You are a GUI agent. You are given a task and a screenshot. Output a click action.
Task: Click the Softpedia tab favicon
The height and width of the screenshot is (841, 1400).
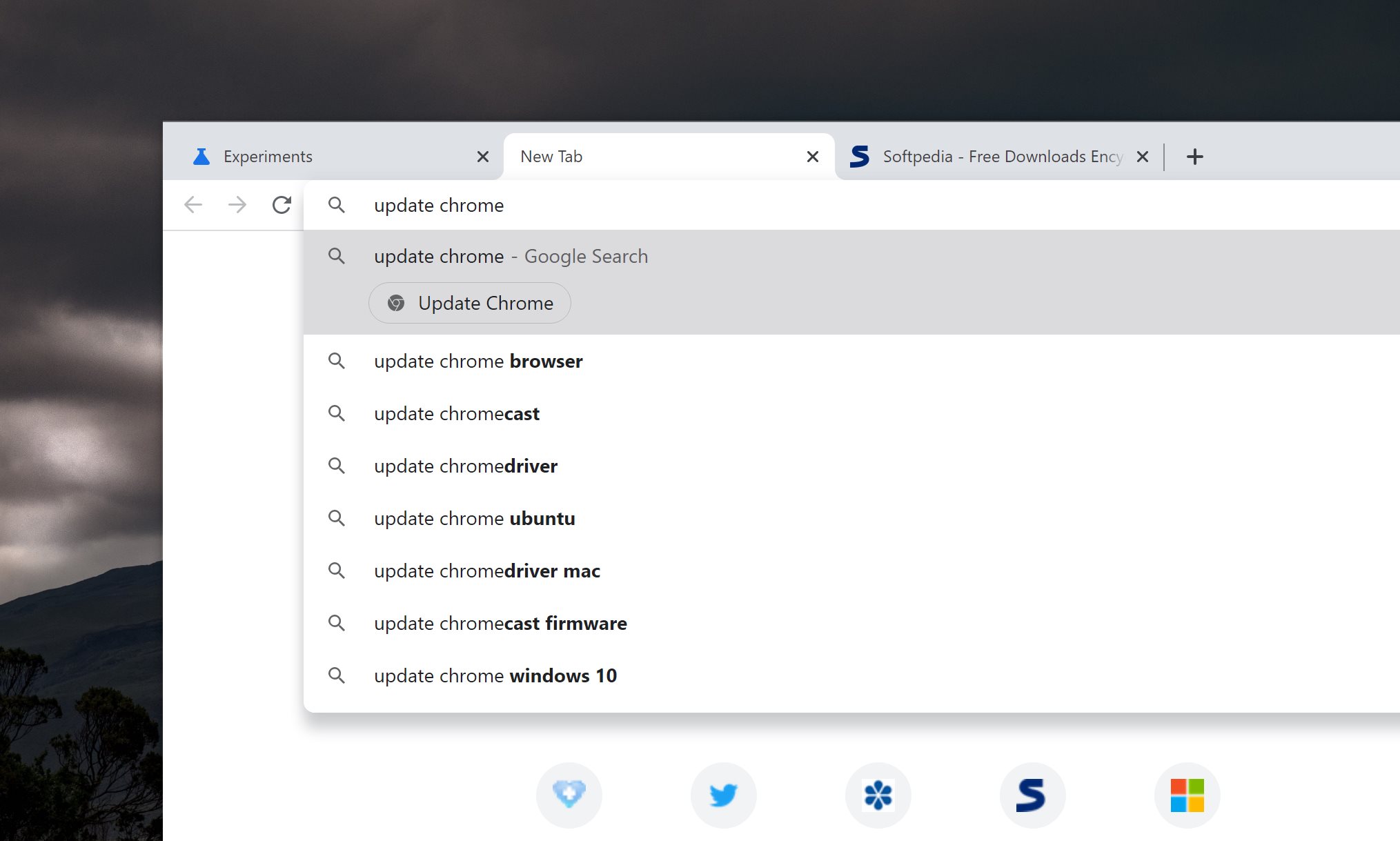[x=859, y=157]
